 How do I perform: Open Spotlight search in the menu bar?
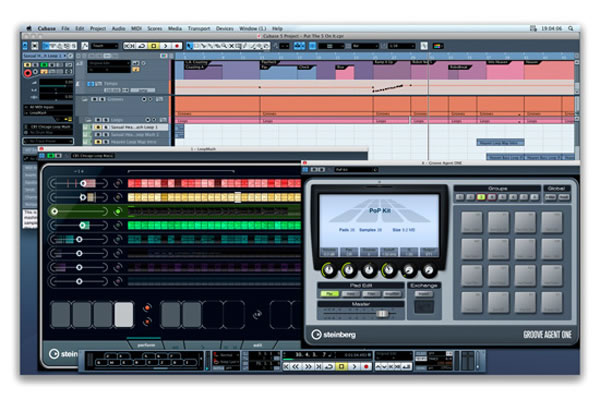click(571, 28)
